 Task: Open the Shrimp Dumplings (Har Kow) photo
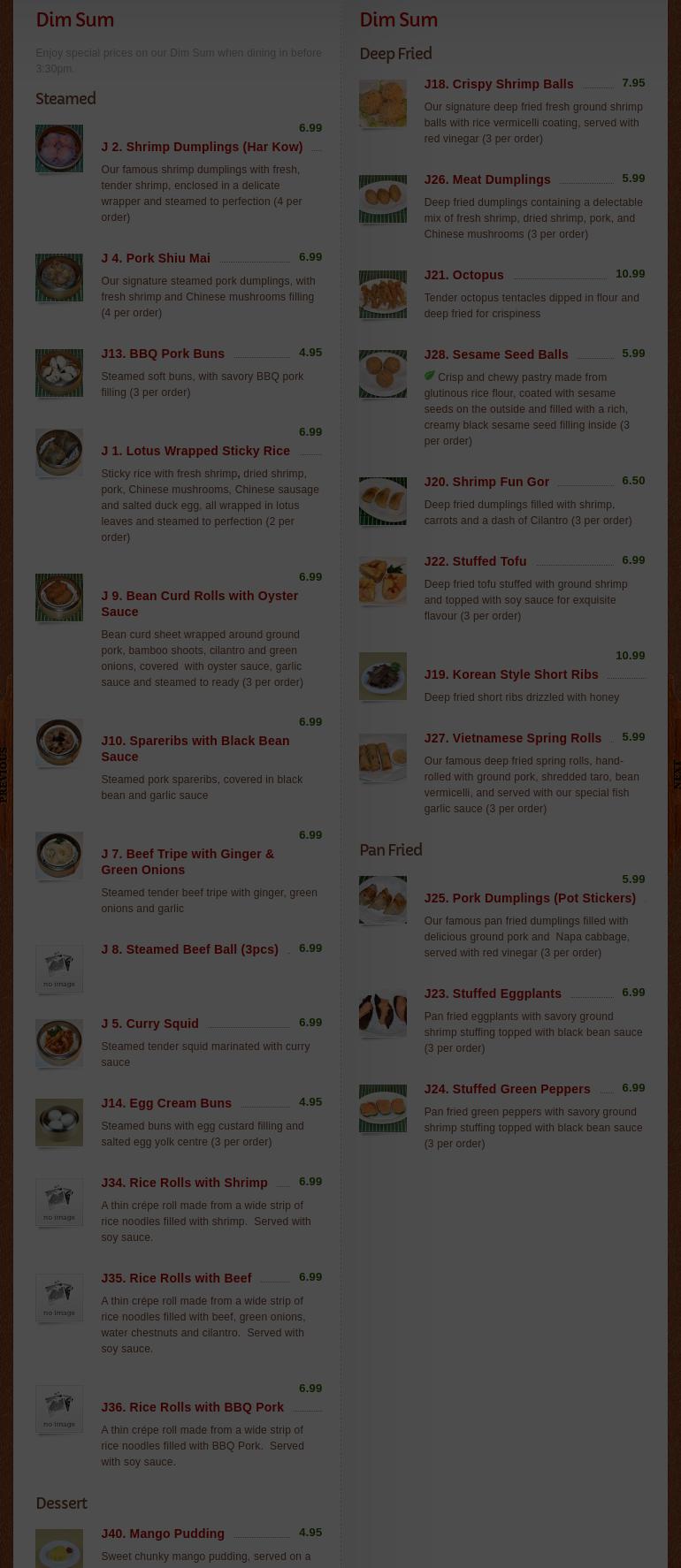point(59,148)
